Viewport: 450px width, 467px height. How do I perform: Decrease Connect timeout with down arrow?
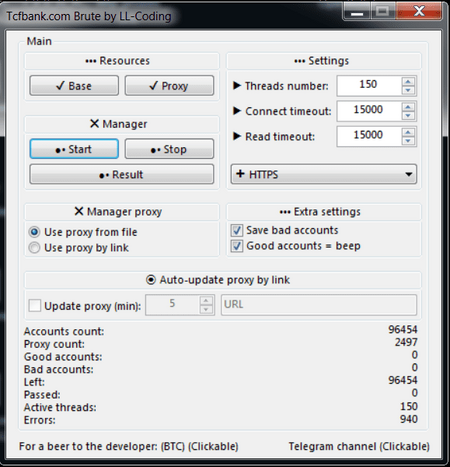tap(408, 116)
